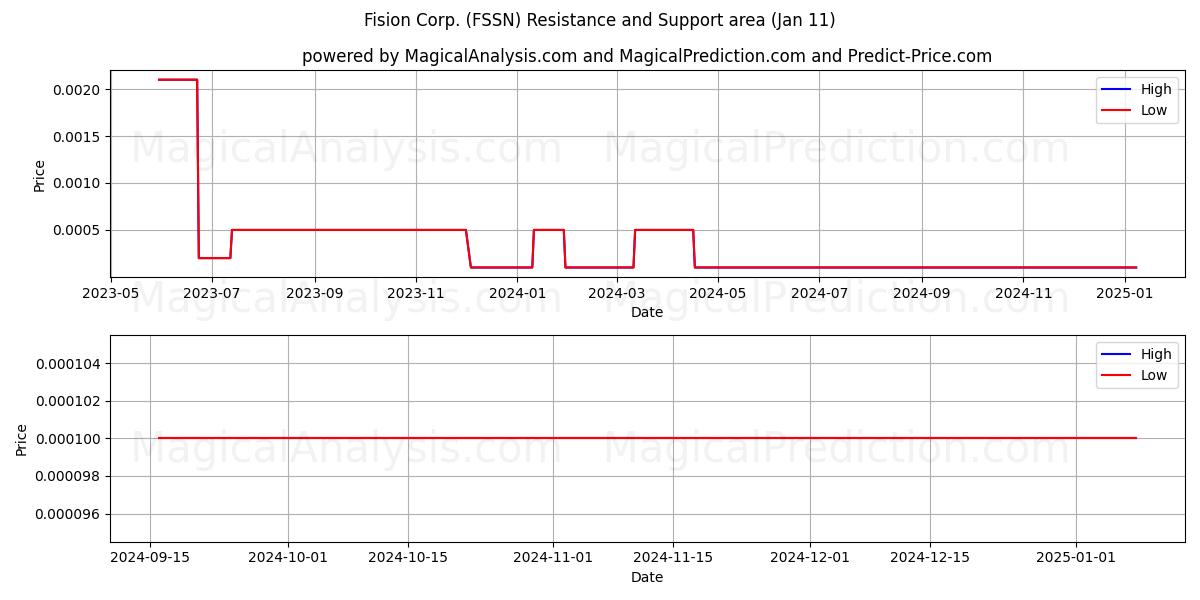The image size is (1200, 600).
Task: Click the 2023-11 x-axis label
Action: pos(416,294)
